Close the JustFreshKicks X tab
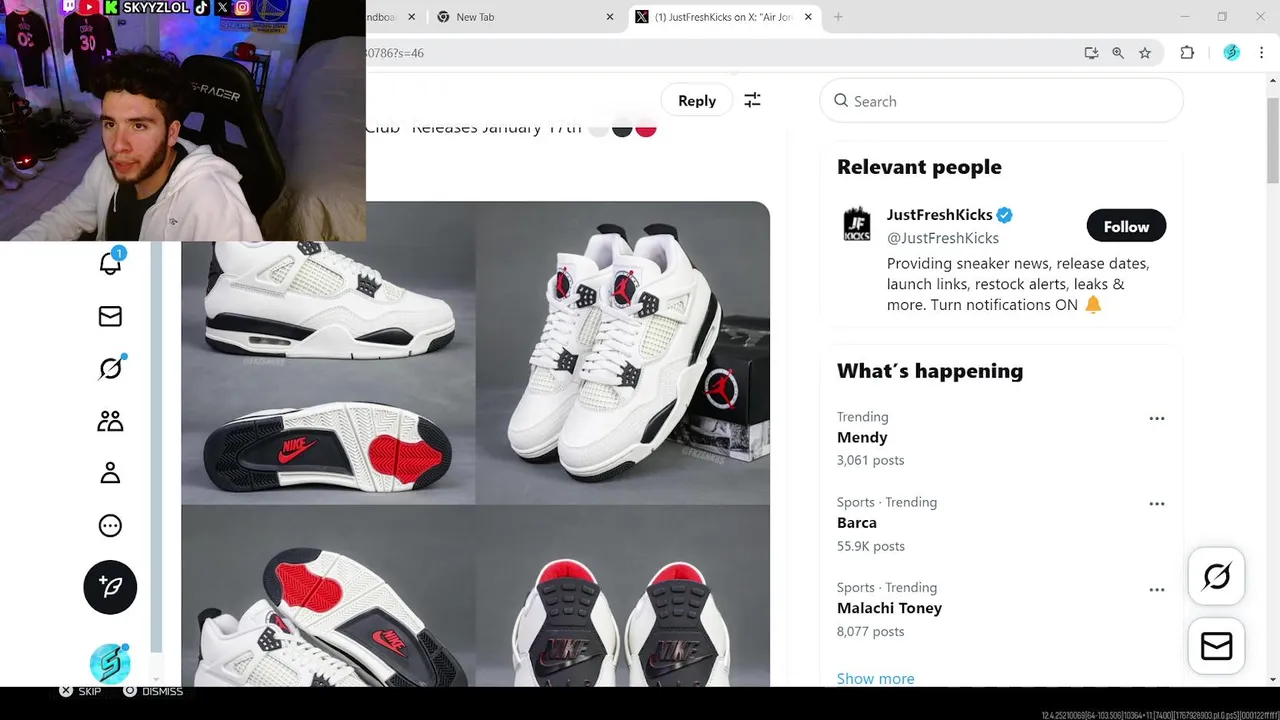 coord(808,17)
